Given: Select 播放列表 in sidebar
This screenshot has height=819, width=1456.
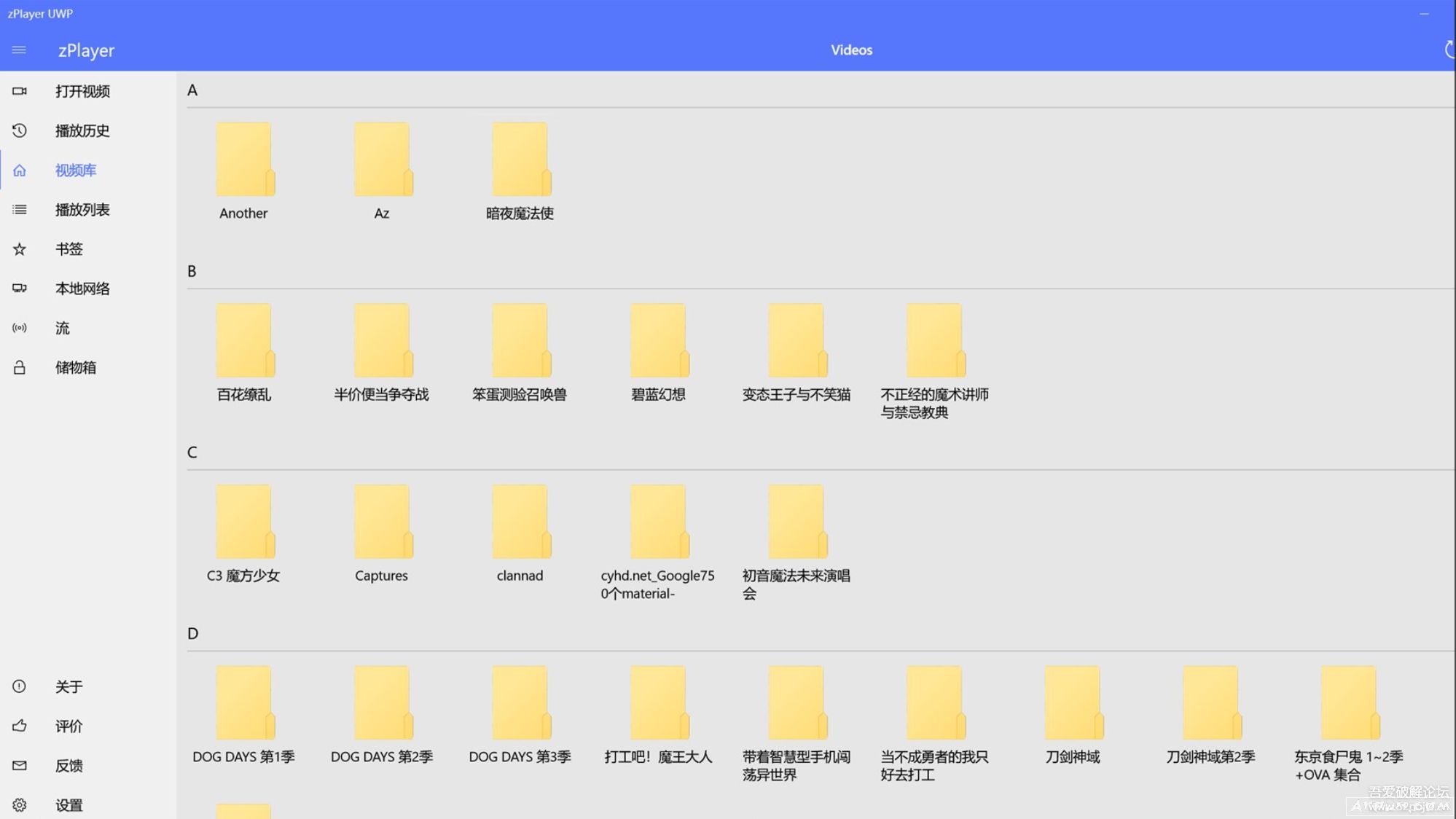Looking at the screenshot, I should tap(82, 210).
